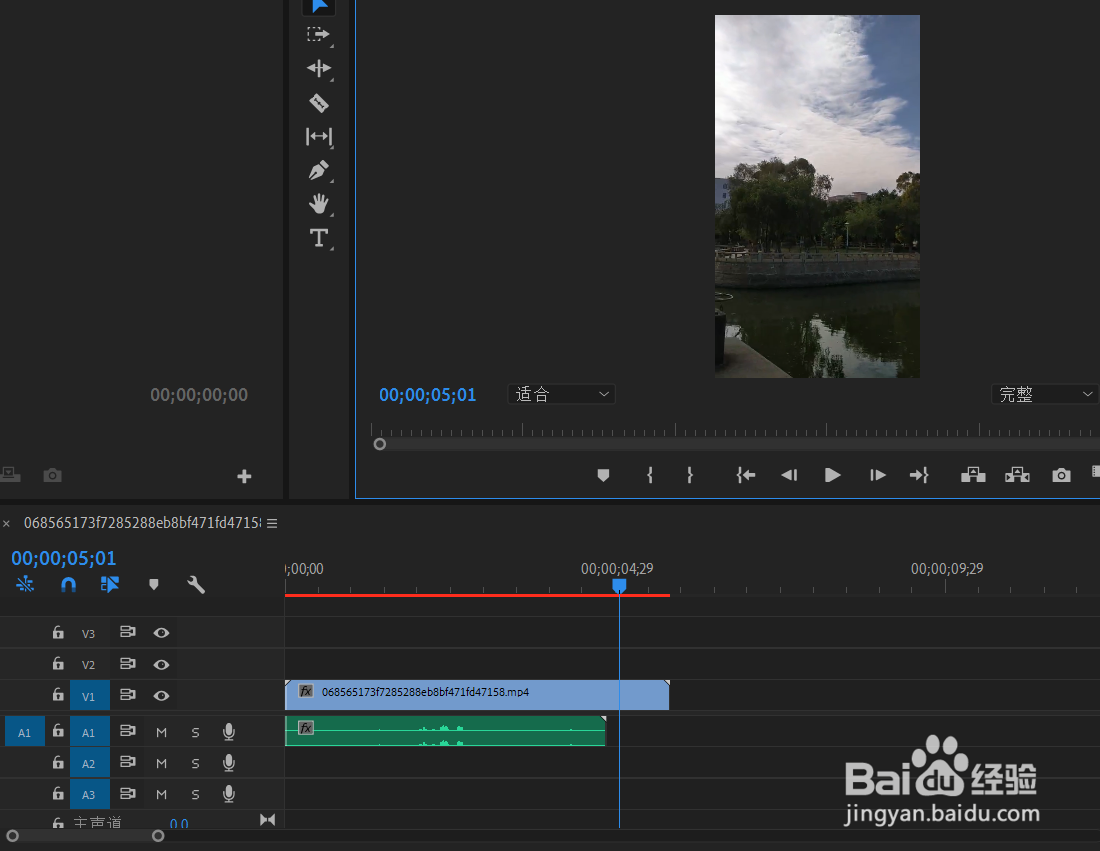Select the video clip on V1

(477, 695)
